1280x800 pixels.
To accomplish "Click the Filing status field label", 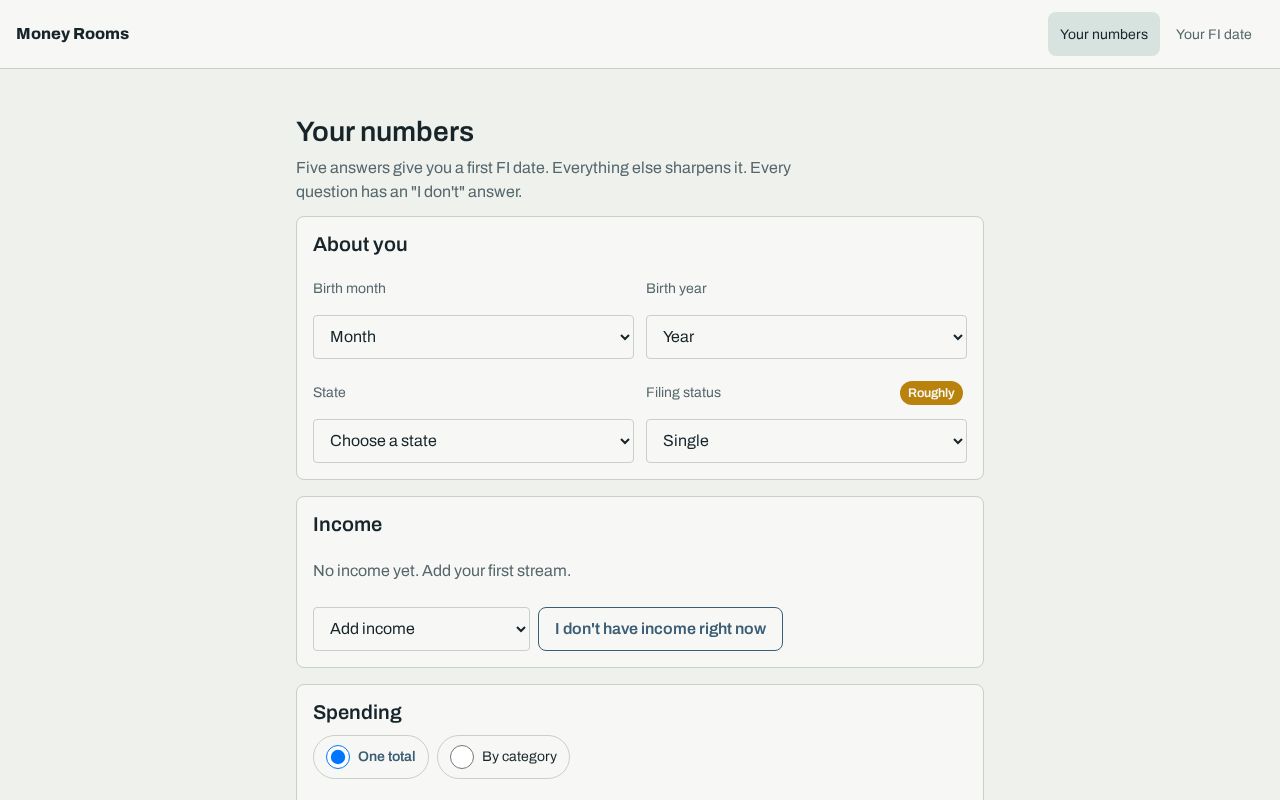I will point(683,393).
